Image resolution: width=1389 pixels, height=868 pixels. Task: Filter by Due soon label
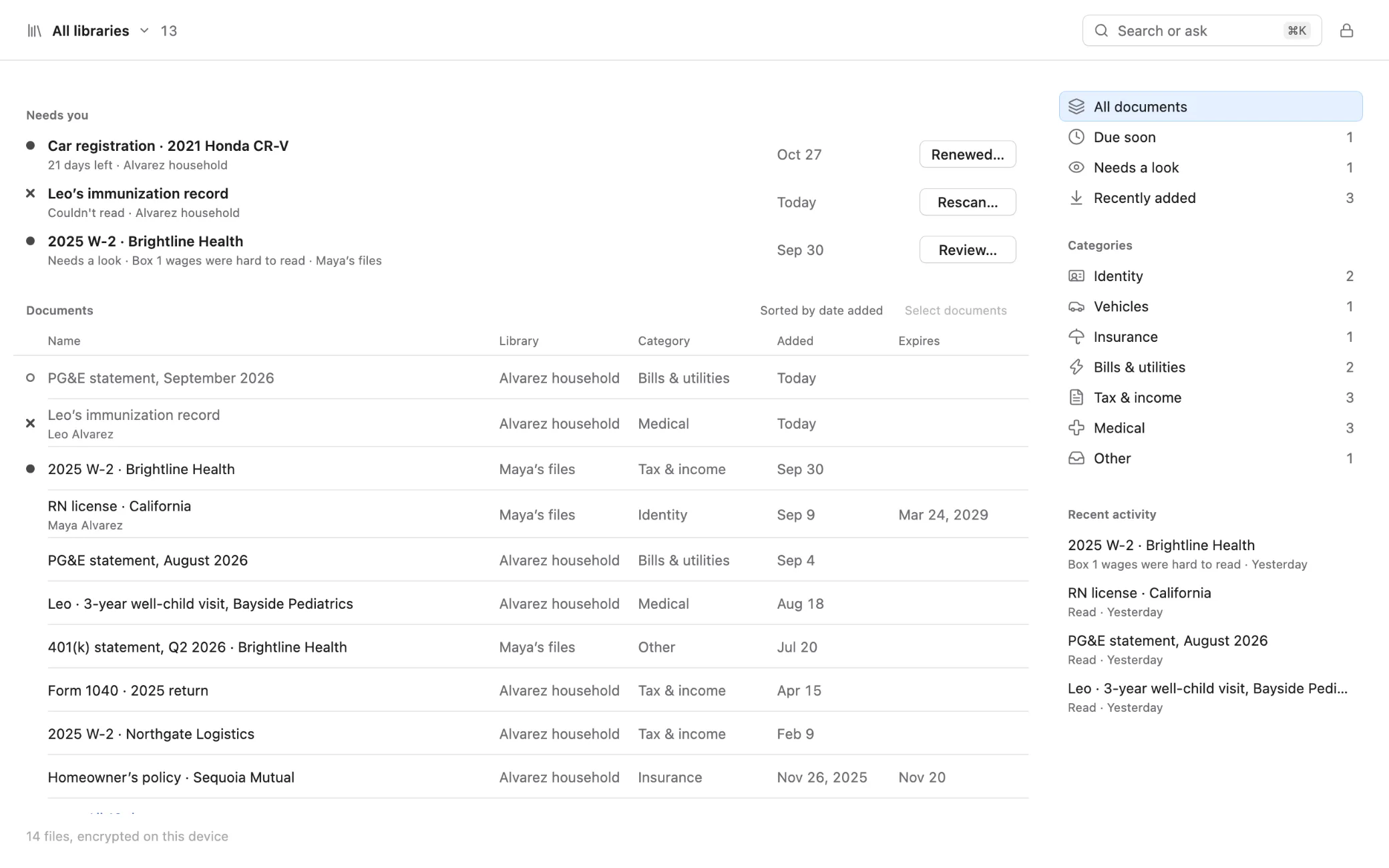[x=1124, y=137]
